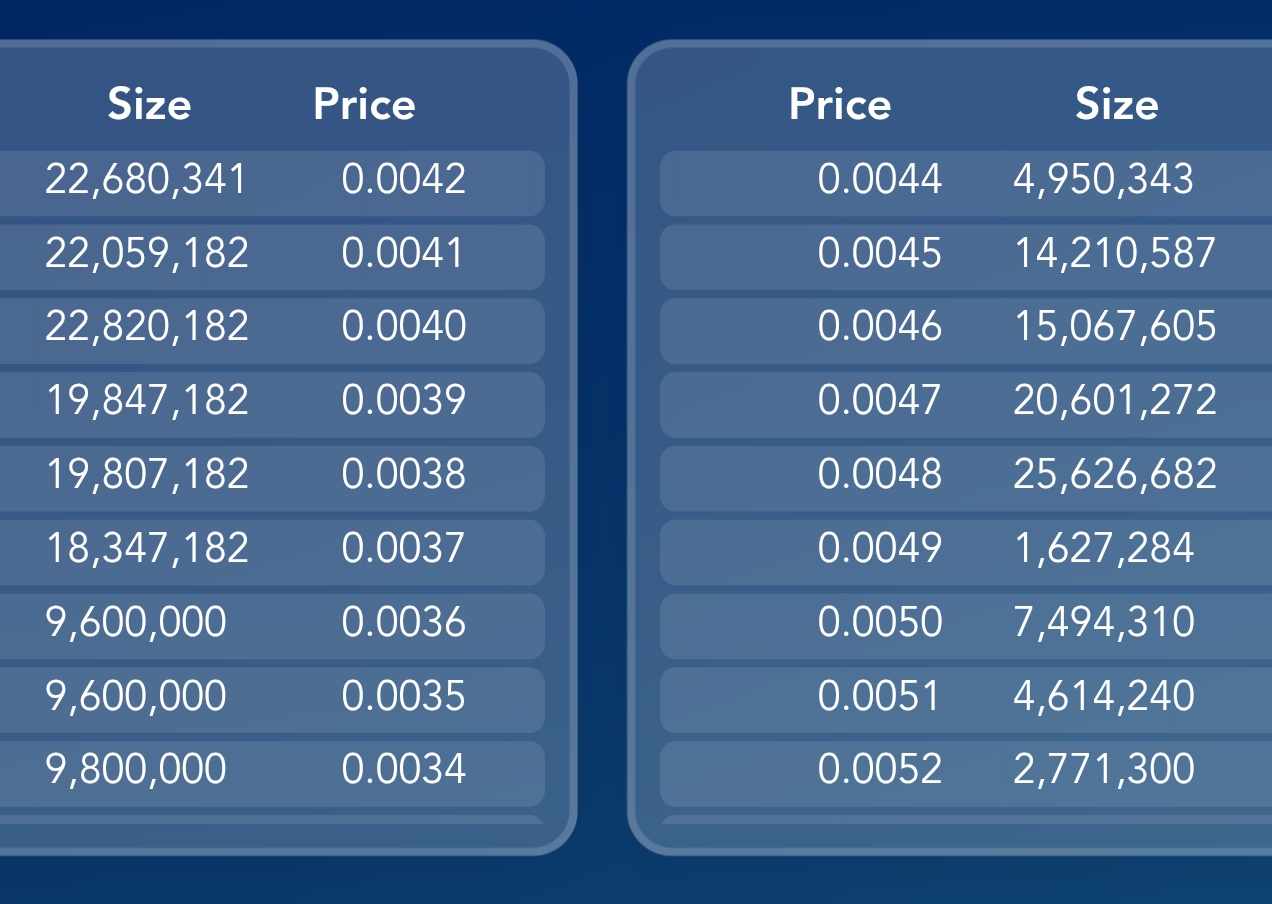Click ask price 0.0044
The image size is (1272, 904).
click(x=880, y=179)
